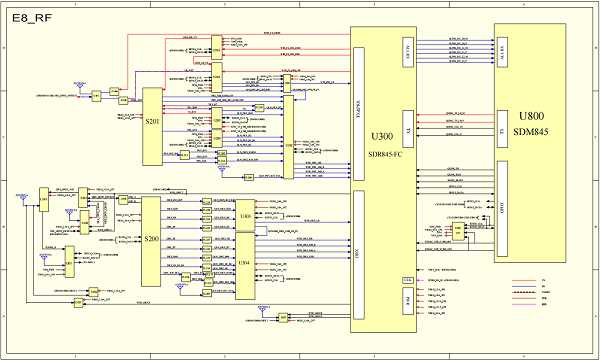
Task: Select the tall lower port box inside U800
Action: tap(502, 209)
